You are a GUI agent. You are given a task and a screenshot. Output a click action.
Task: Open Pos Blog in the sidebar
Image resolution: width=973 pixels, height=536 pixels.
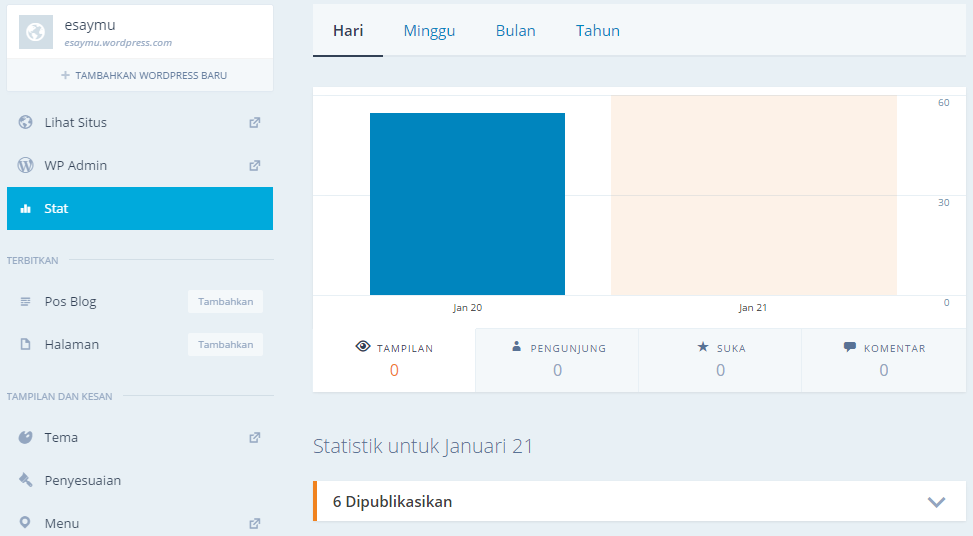71,302
